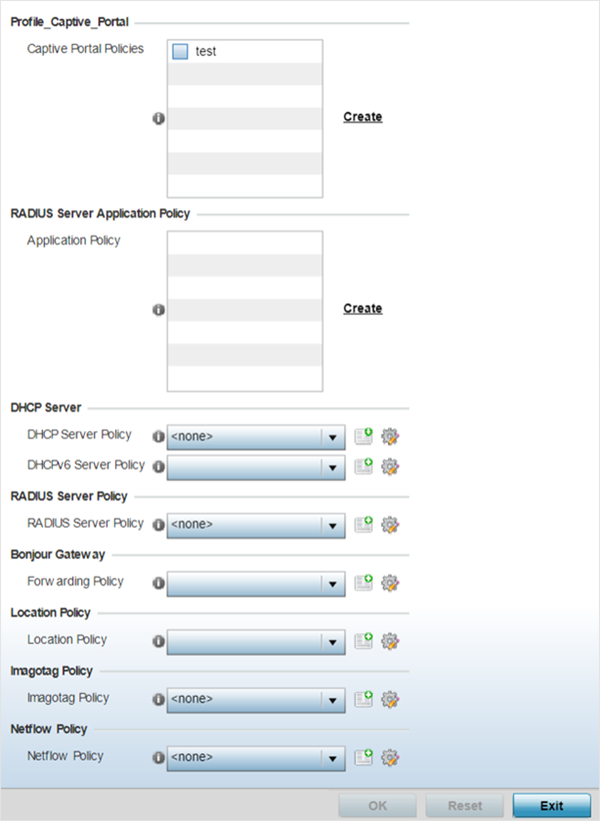This screenshot has width=600, height=821.
Task: Create new DHCPv6 Server Policy via add icon
Action: coord(363,466)
